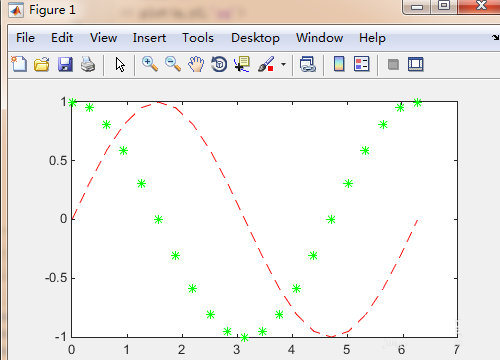Open a file with the folder icon
The width and height of the screenshot is (500, 360).
42,64
